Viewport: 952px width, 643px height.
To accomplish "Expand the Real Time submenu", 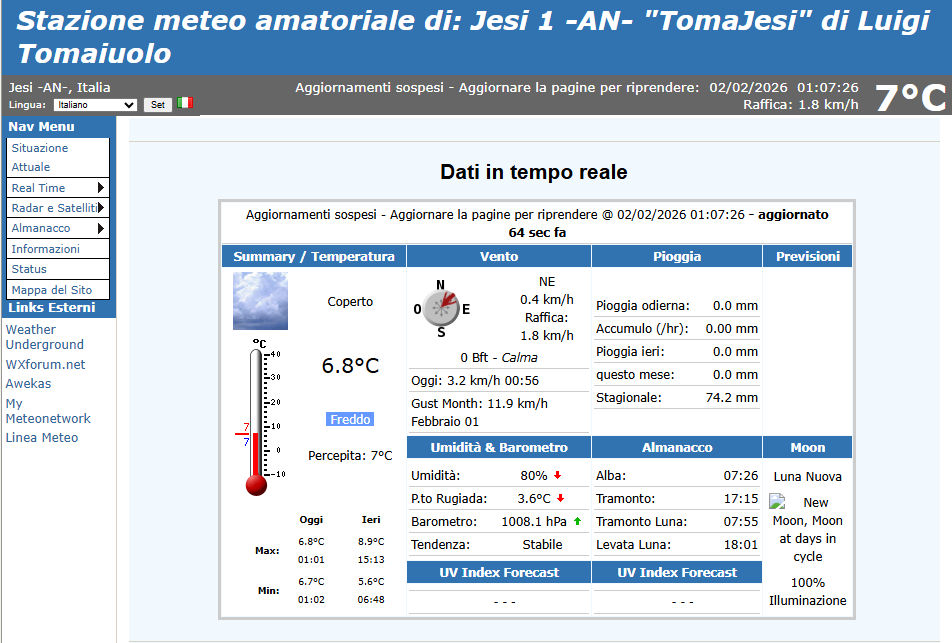I will [x=57, y=188].
